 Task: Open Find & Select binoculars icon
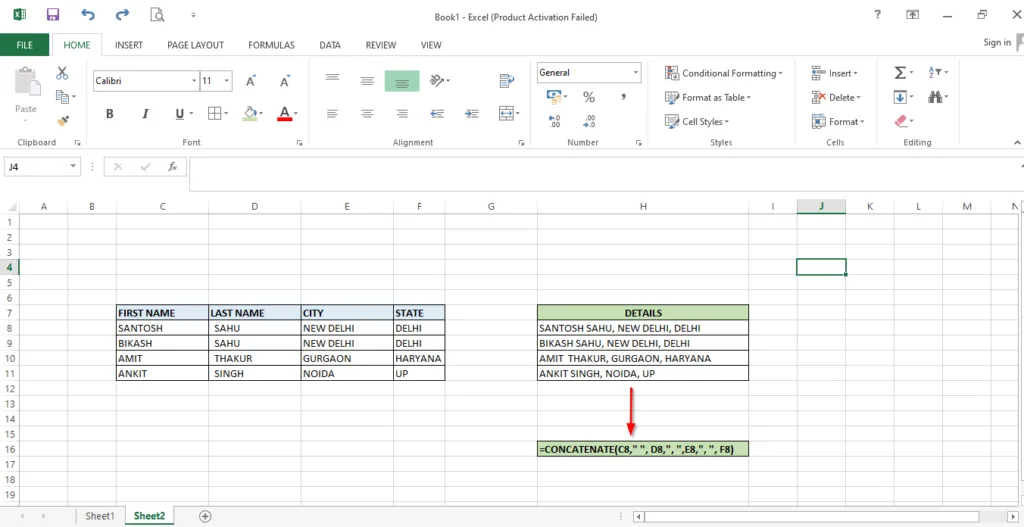pos(935,97)
